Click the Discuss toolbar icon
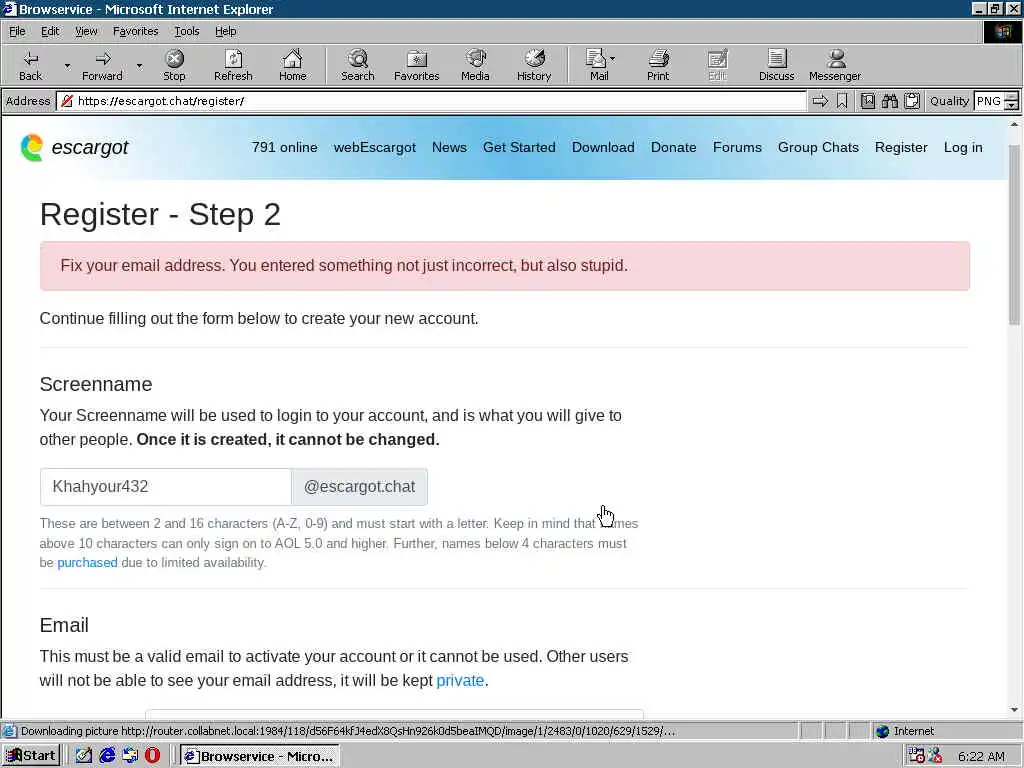The height and width of the screenshot is (768, 1024). tap(776, 65)
